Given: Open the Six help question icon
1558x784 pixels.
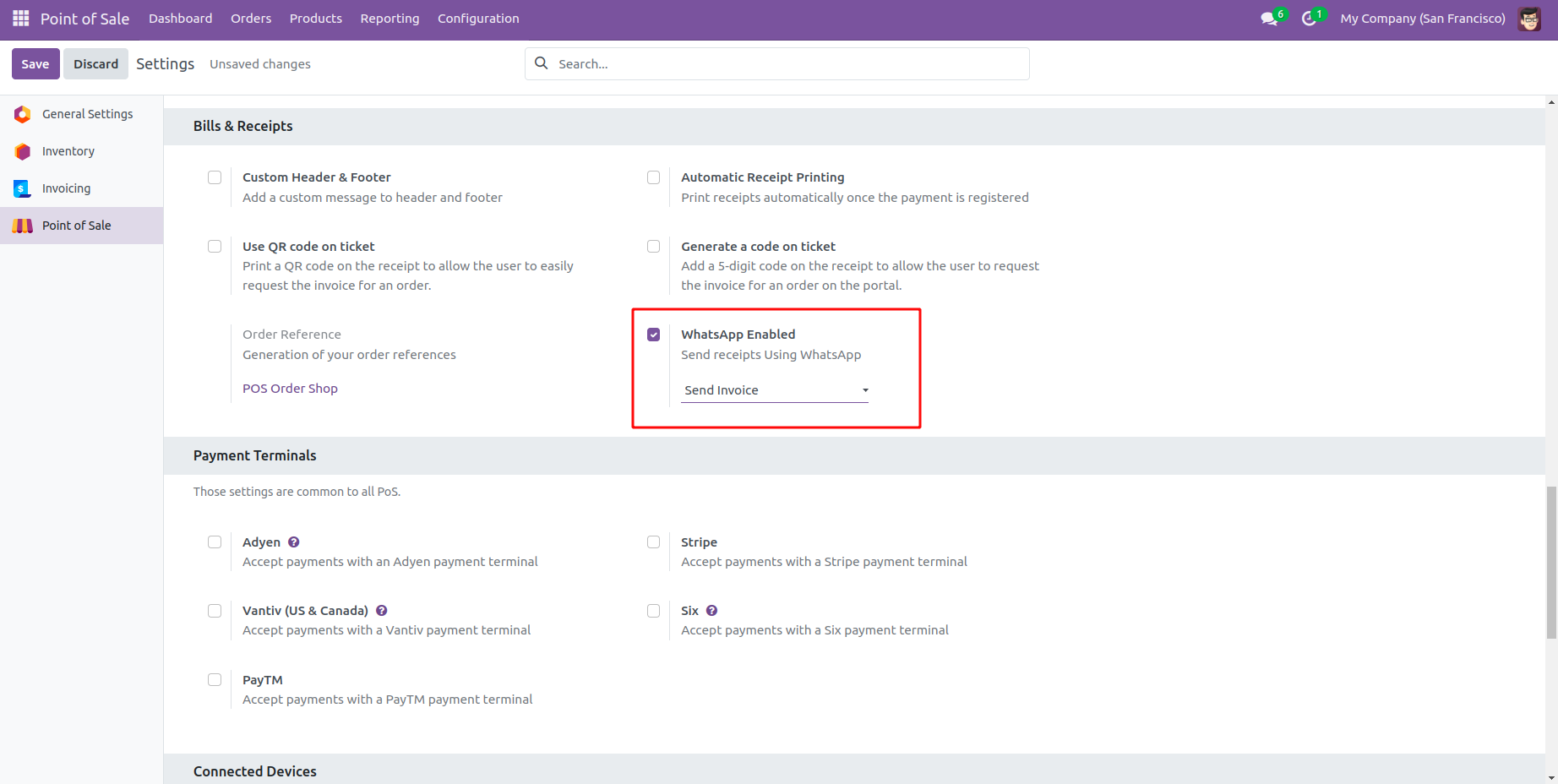Looking at the screenshot, I should coord(712,611).
